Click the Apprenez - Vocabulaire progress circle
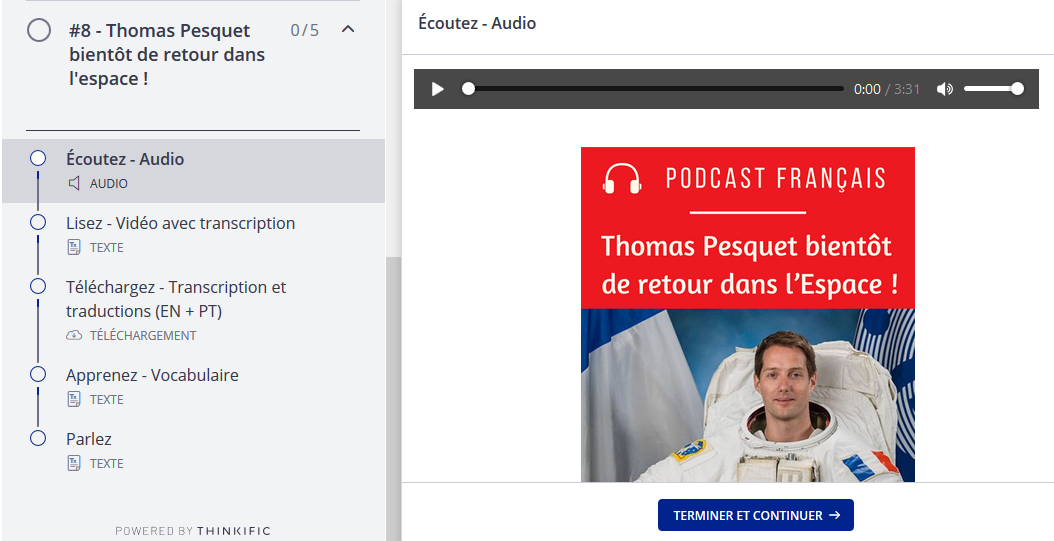Viewport: 1054px width, 541px height. point(38,374)
